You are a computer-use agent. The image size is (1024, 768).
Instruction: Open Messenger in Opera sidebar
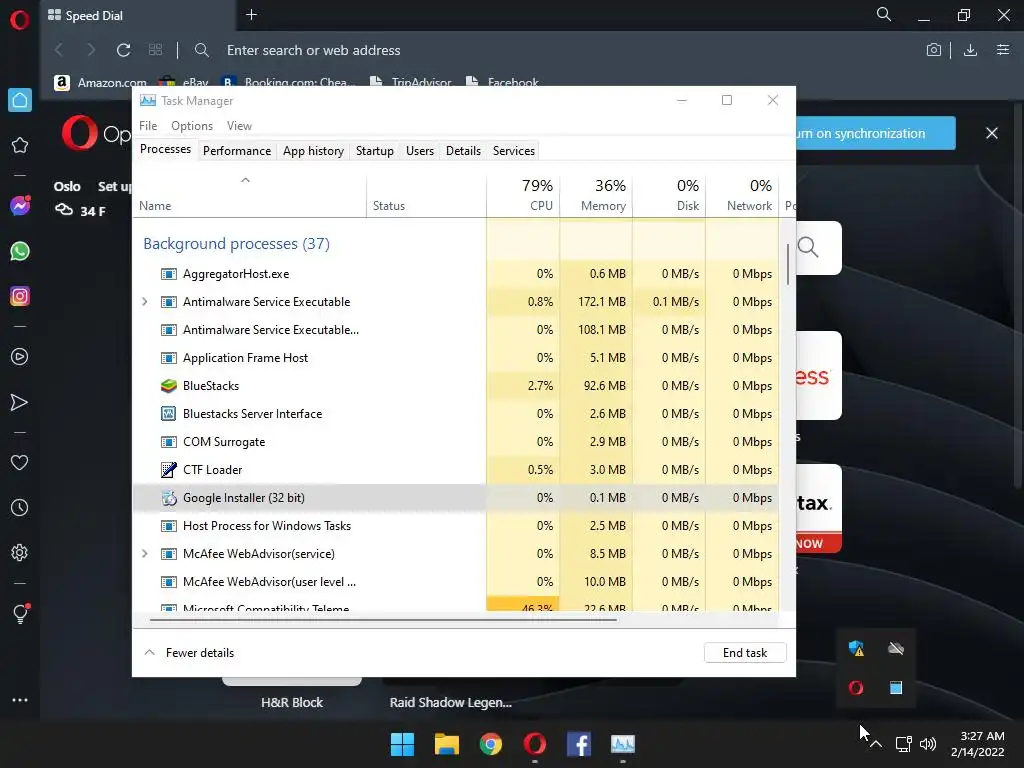pos(20,206)
